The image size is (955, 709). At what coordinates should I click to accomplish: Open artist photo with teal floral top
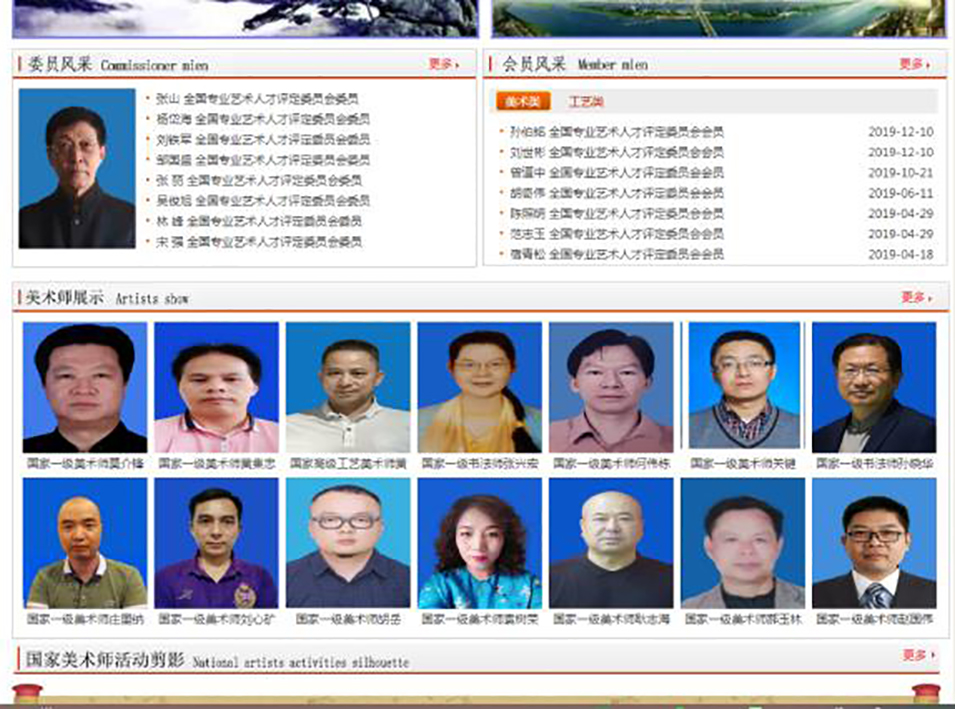pos(479,543)
